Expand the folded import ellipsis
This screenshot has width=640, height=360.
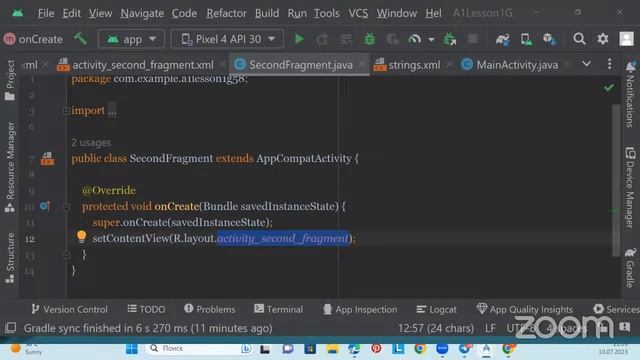point(112,111)
